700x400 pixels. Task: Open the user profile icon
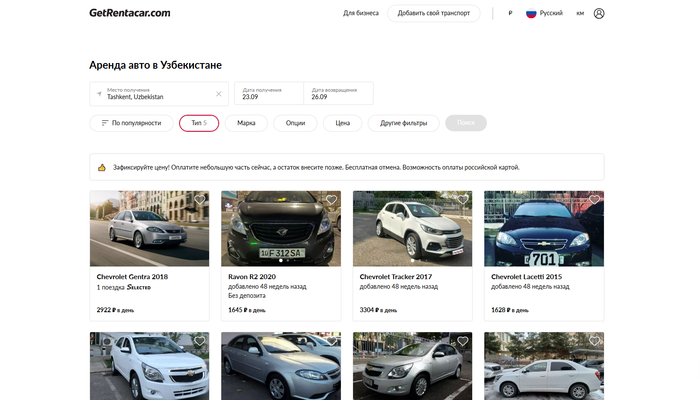[x=599, y=13]
